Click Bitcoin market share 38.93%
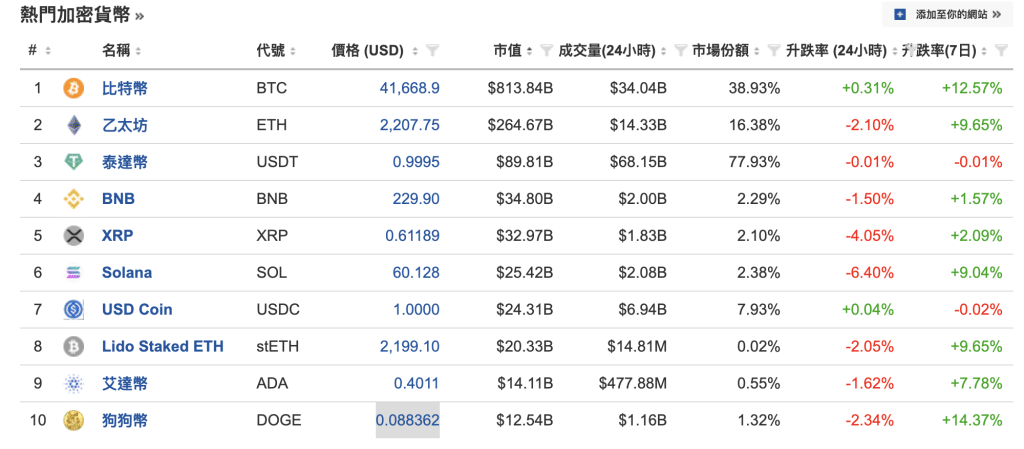This screenshot has height=449, width=1024. [754, 88]
